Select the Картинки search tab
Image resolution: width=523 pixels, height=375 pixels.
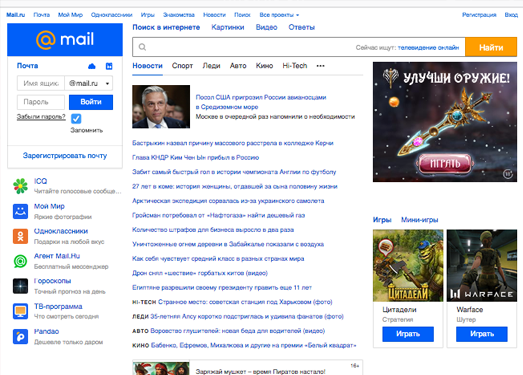[228, 27]
